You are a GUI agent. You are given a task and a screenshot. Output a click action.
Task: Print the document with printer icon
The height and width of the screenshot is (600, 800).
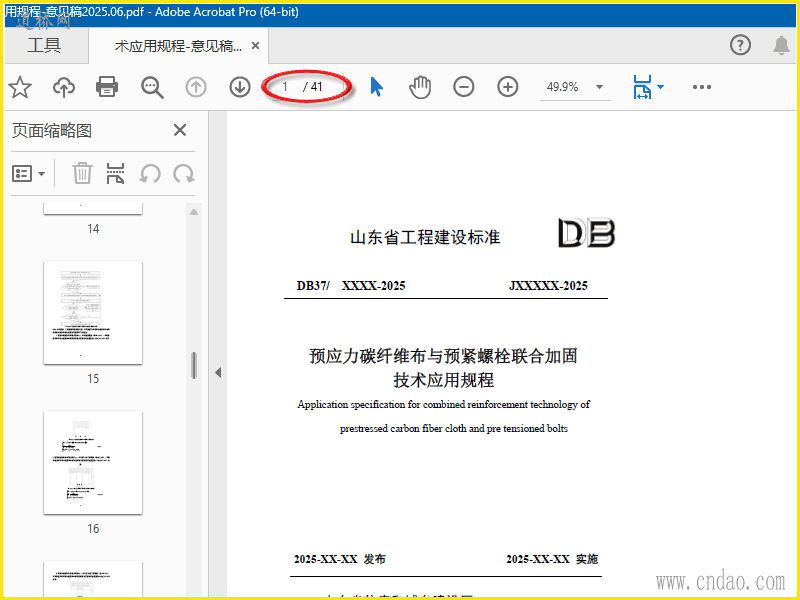[107, 87]
